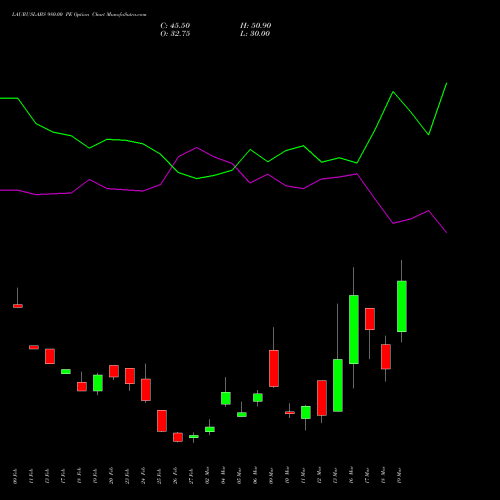Click the 11 Feb date label
Viewport: 500px width, 500px height.
31,476
